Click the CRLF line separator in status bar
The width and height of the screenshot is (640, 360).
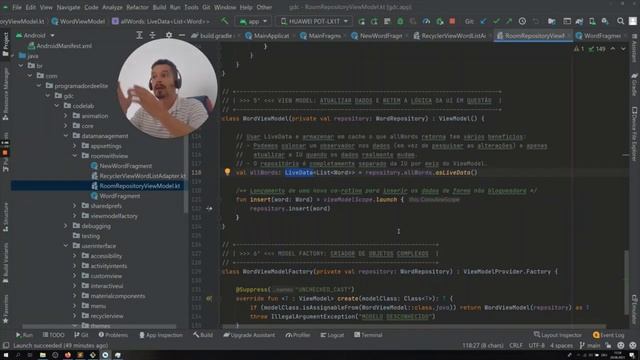516,346
